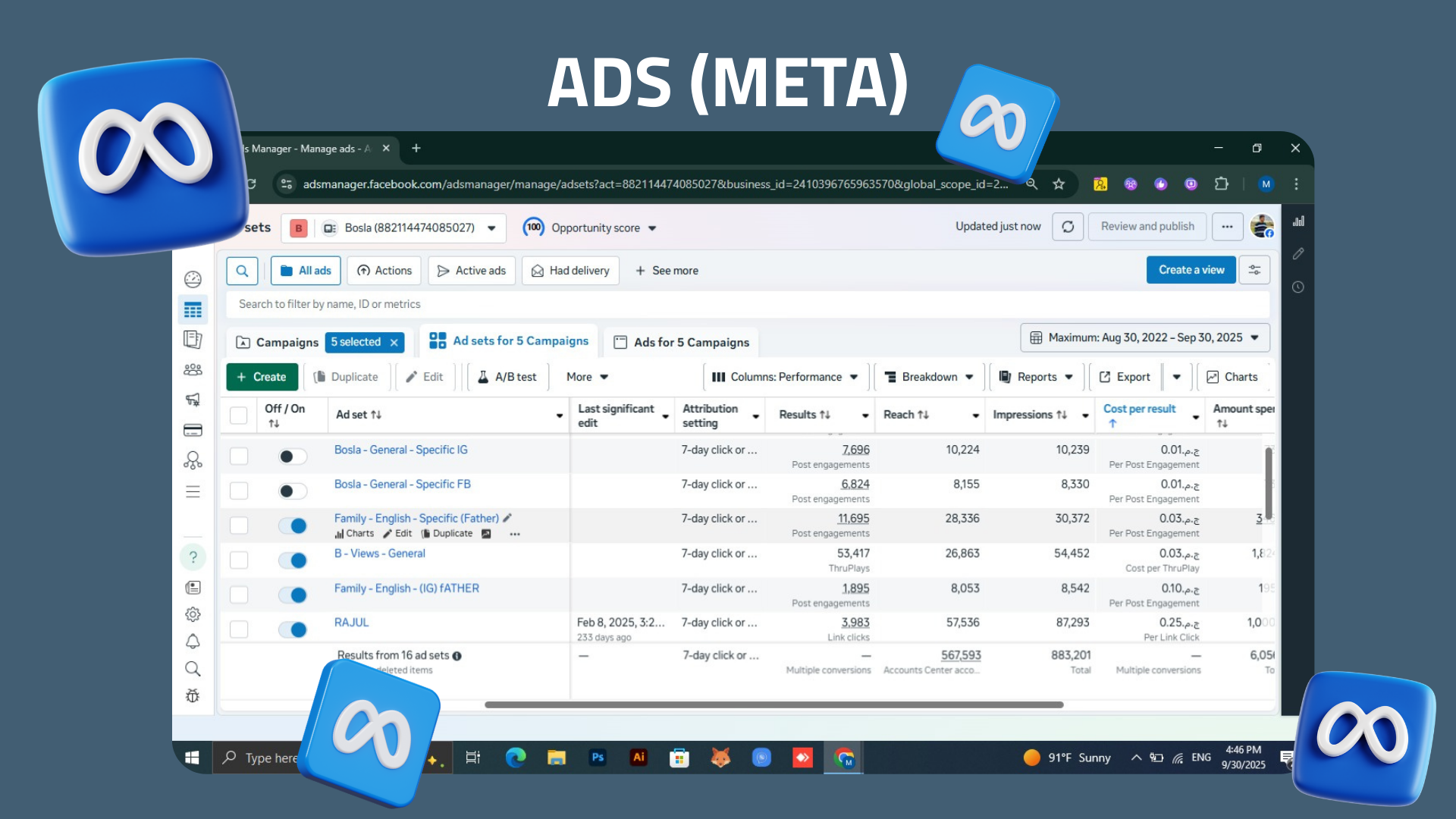Click the green Create button
Screen dimensions: 1456x819
262,377
